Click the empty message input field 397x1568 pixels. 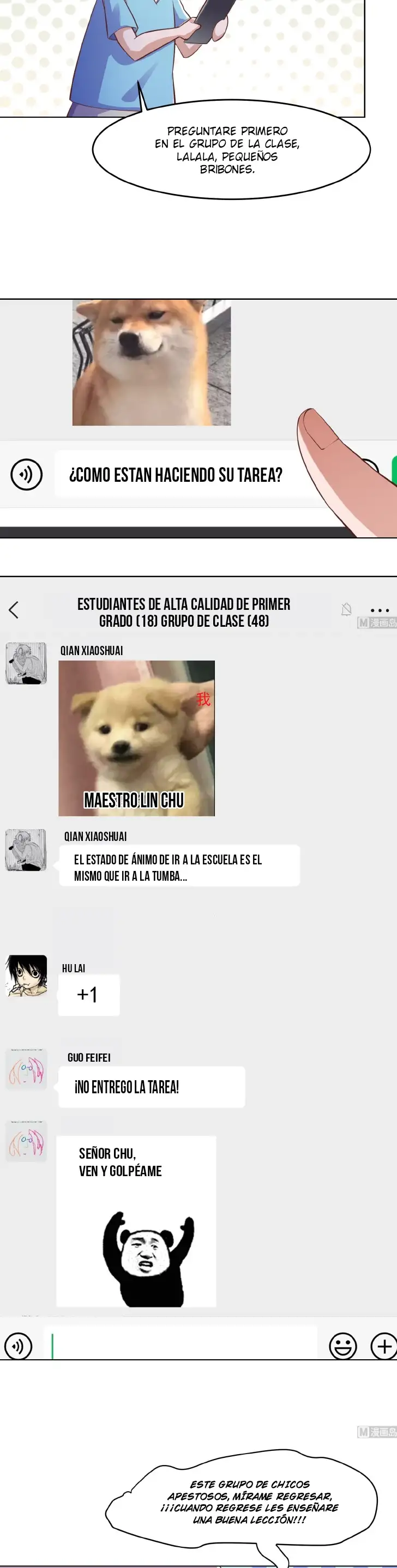tap(181, 1345)
